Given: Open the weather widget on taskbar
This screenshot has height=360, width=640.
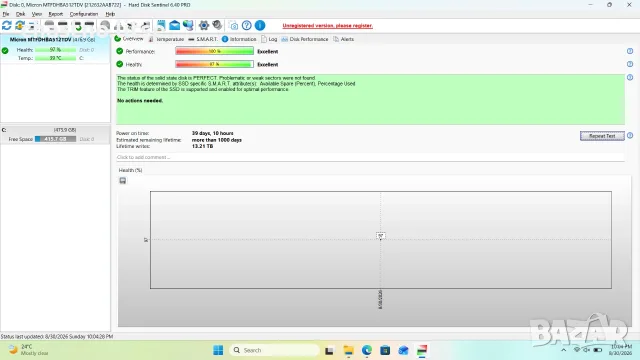Looking at the screenshot, I should point(29,350).
